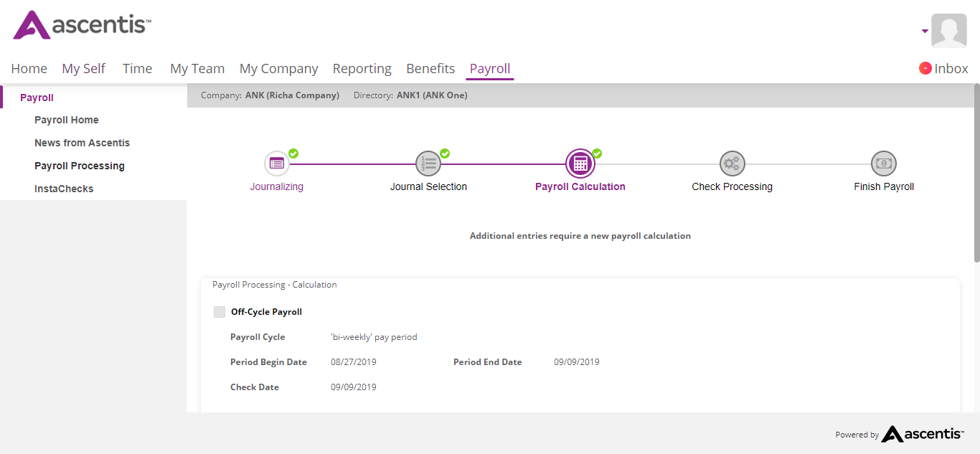
Task: Click the red Inbox notification icon
Action: point(925,68)
